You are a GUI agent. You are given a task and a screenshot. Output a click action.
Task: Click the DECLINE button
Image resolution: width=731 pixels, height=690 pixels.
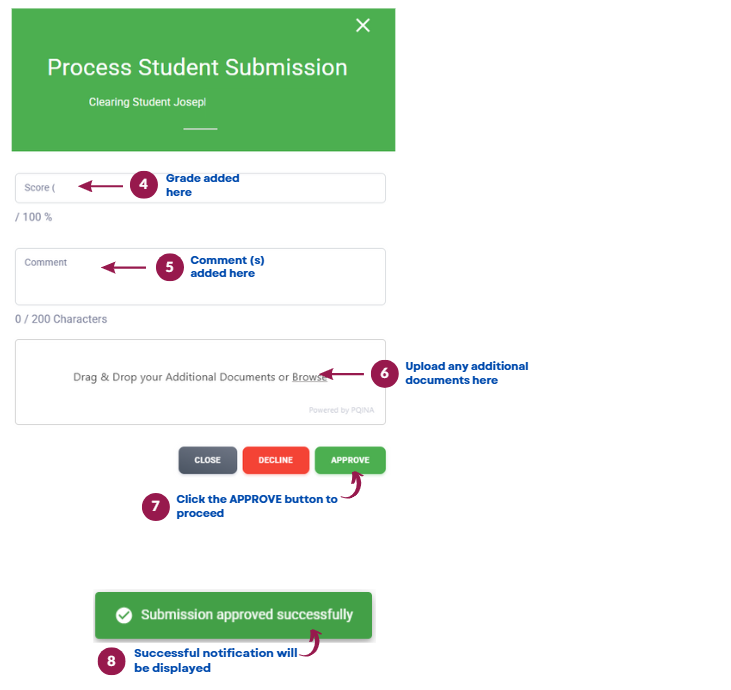(276, 460)
